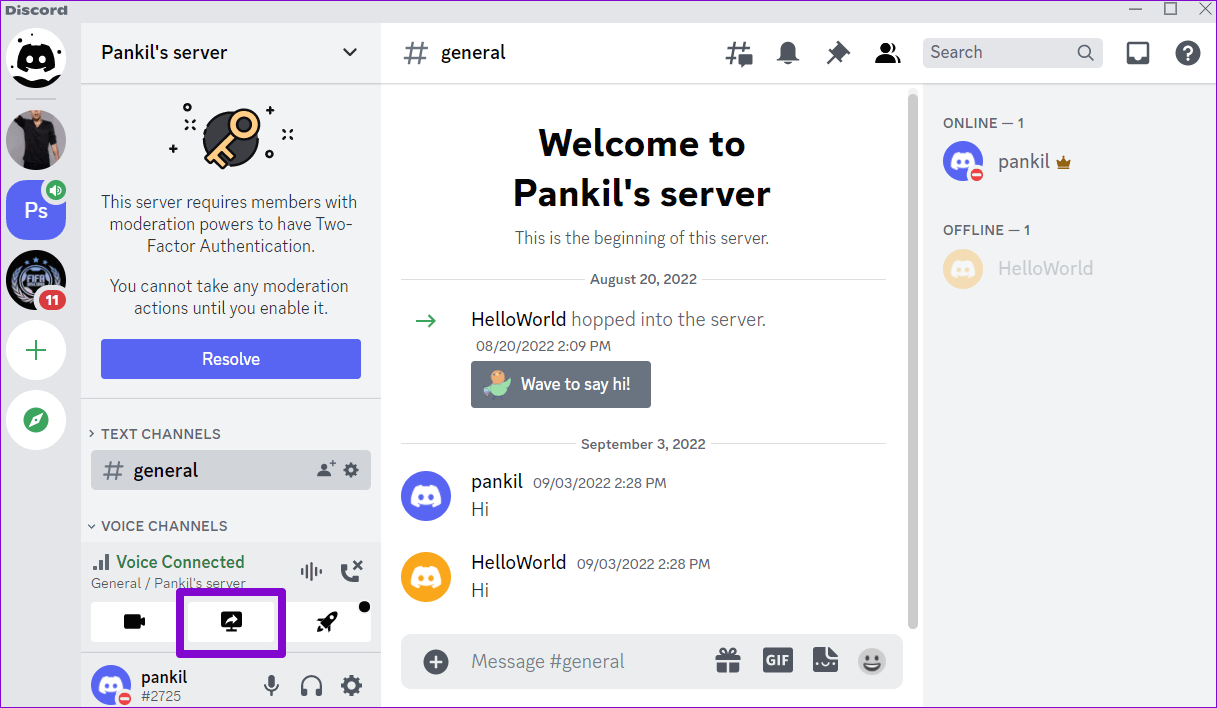Maximize the Discord window

[1170, 9]
